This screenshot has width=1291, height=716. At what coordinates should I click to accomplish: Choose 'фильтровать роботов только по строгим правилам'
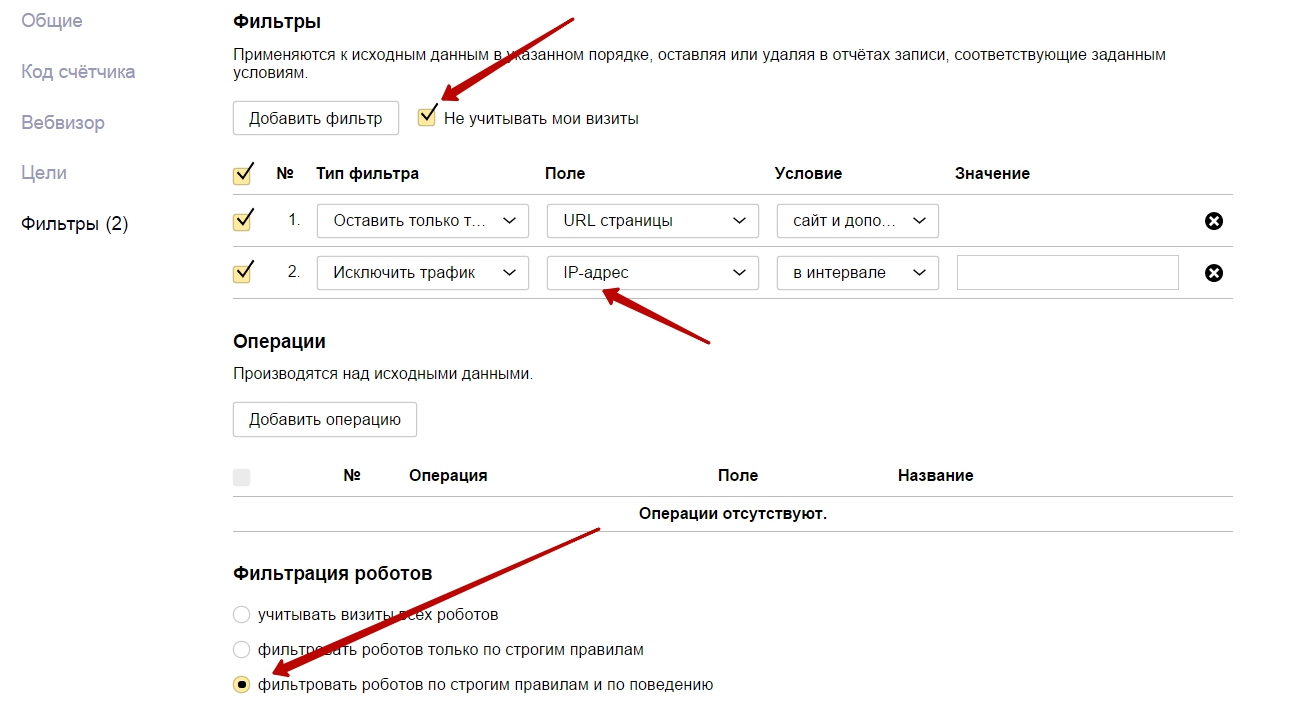[x=241, y=649]
